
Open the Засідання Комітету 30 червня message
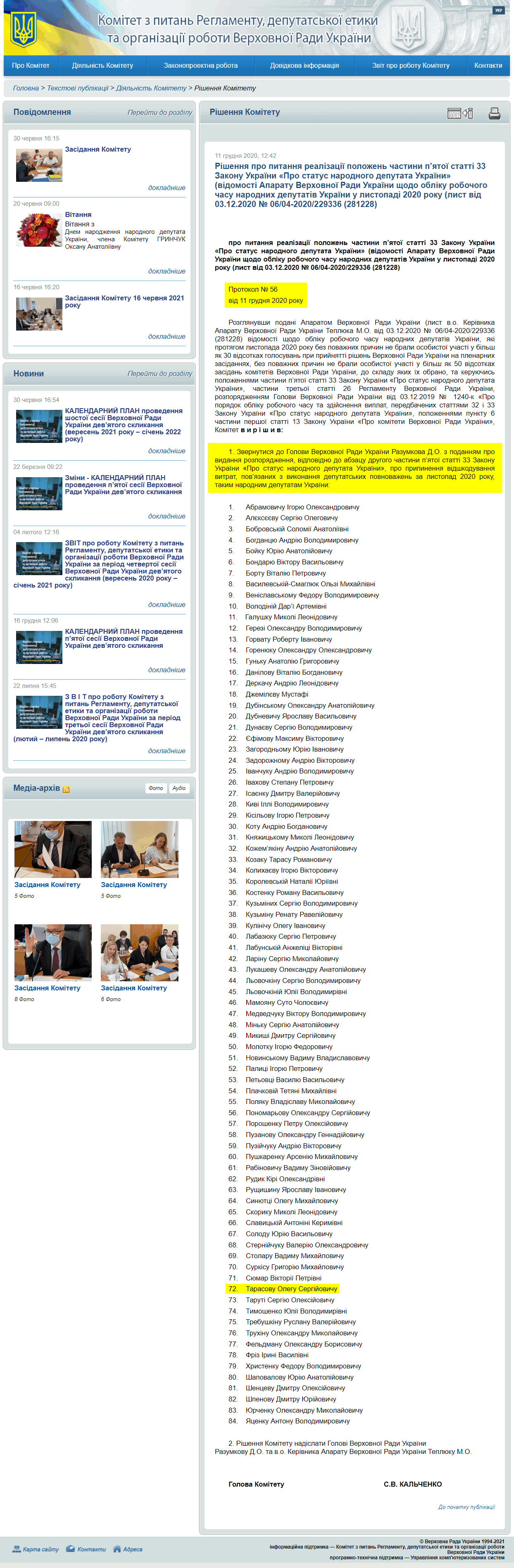pyautogui.click(x=98, y=150)
